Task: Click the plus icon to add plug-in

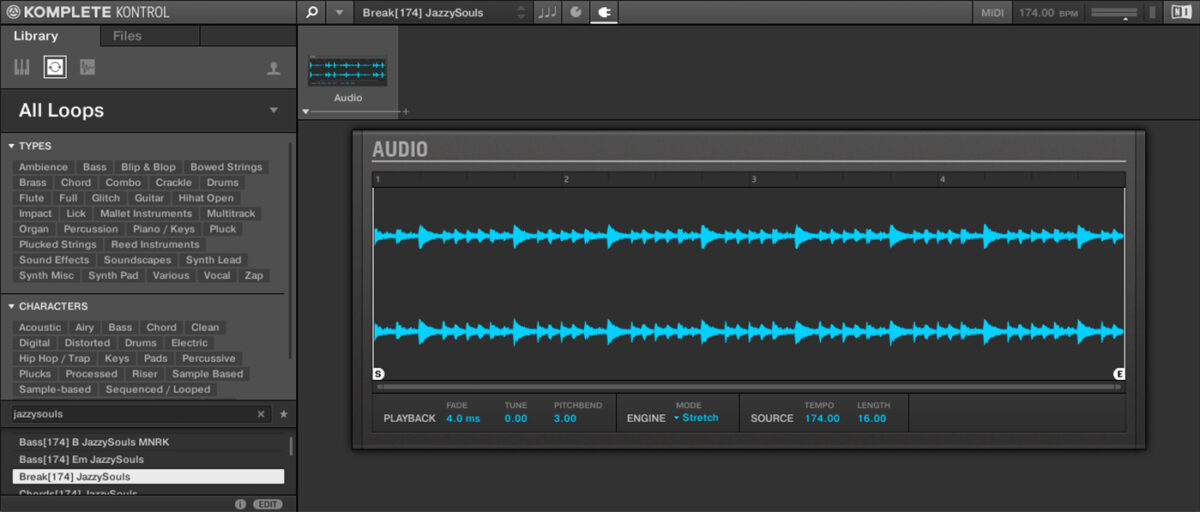Action: [x=406, y=111]
